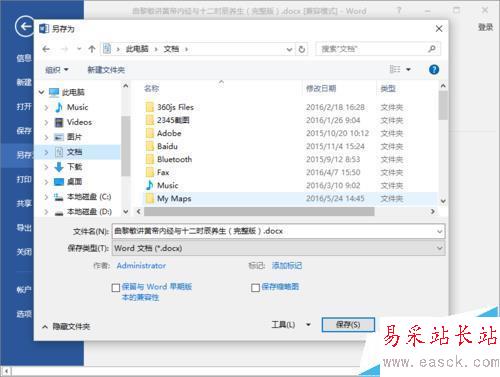The image size is (500, 377).
Task: Select Videos in navigation tree
Action: (x=79, y=122)
